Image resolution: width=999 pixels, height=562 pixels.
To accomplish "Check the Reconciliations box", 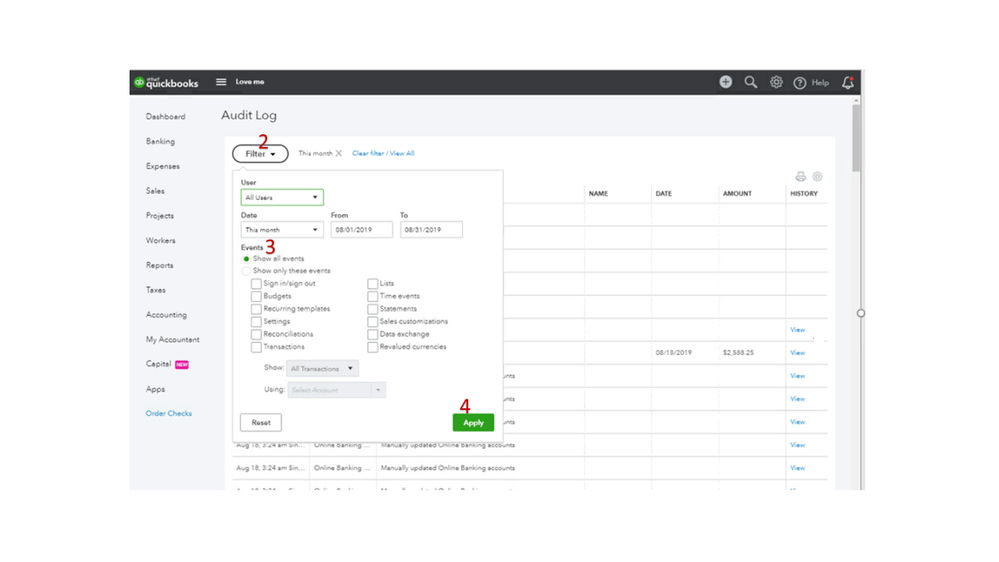I will click(x=256, y=335).
